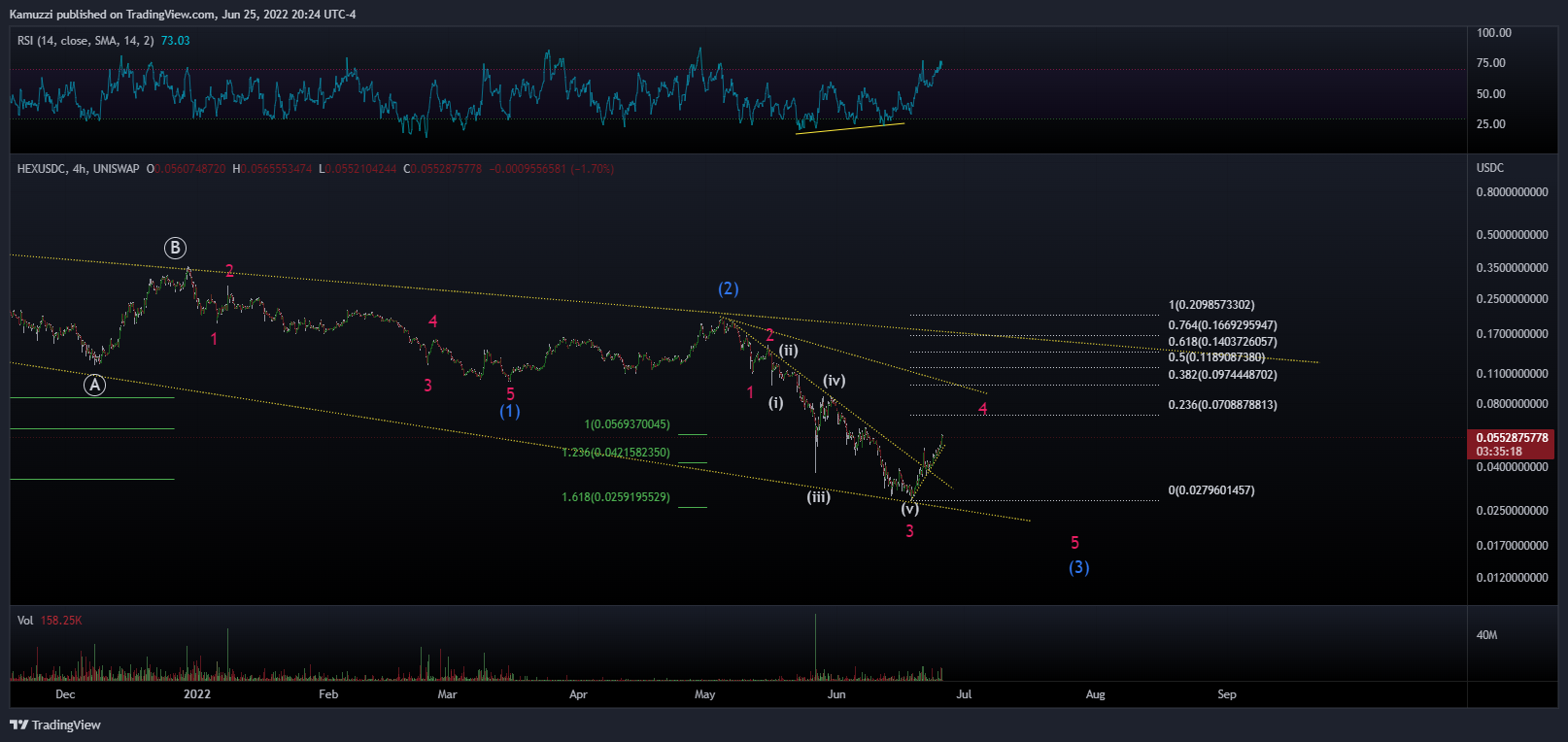The image size is (1568, 742).
Task: Click the high price value 0.0565553474
Action: click(276, 169)
